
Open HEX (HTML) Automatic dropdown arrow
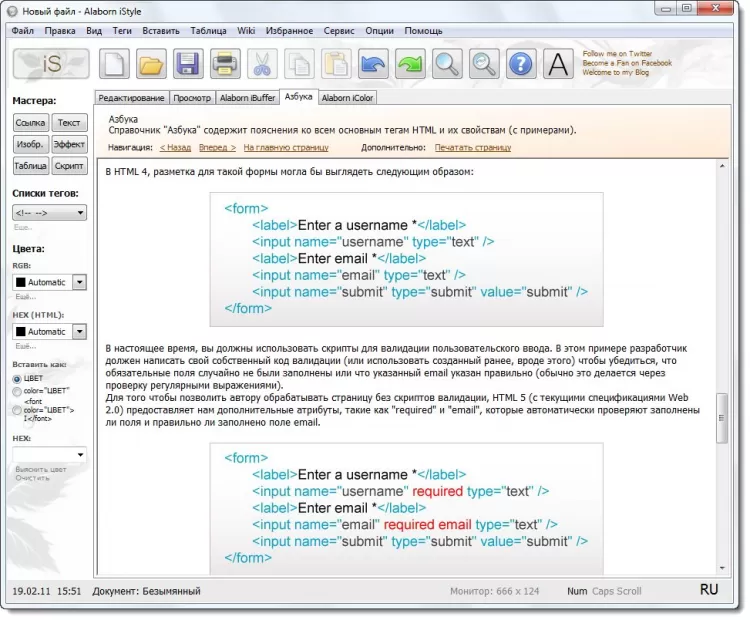(x=80, y=332)
